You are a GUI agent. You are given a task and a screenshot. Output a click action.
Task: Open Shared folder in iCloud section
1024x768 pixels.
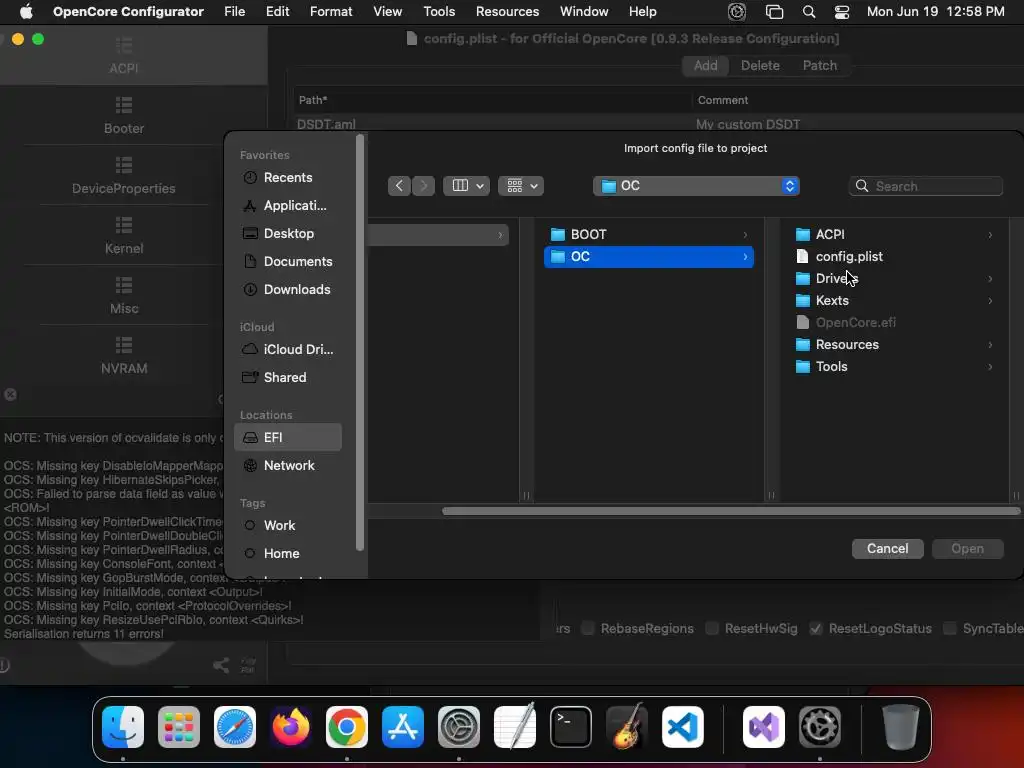pyautogui.click(x=287, y=377)
